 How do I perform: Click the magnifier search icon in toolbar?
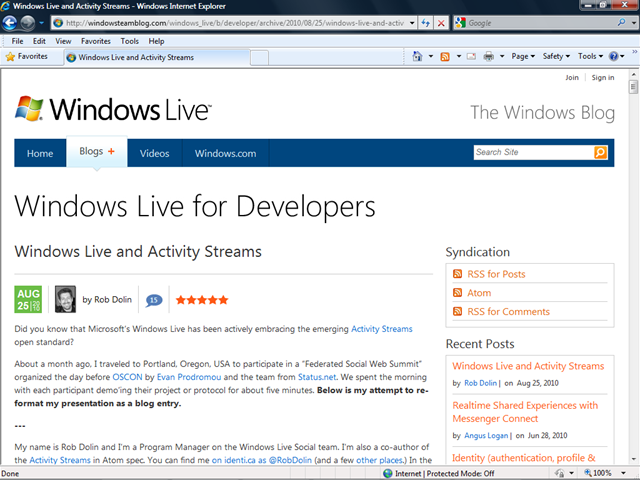[621, 22]
